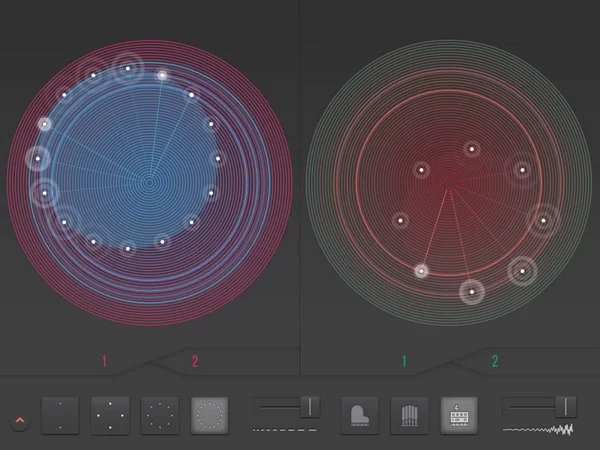
Task: Tap the bottom glowing node in red circle
Action: (471, 292)
